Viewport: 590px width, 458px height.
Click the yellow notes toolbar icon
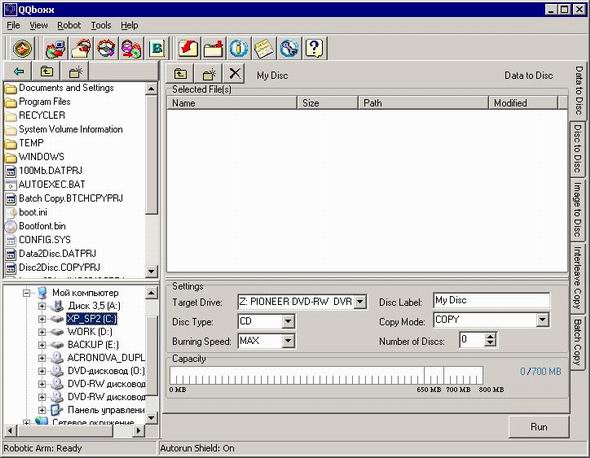(264, 48)
